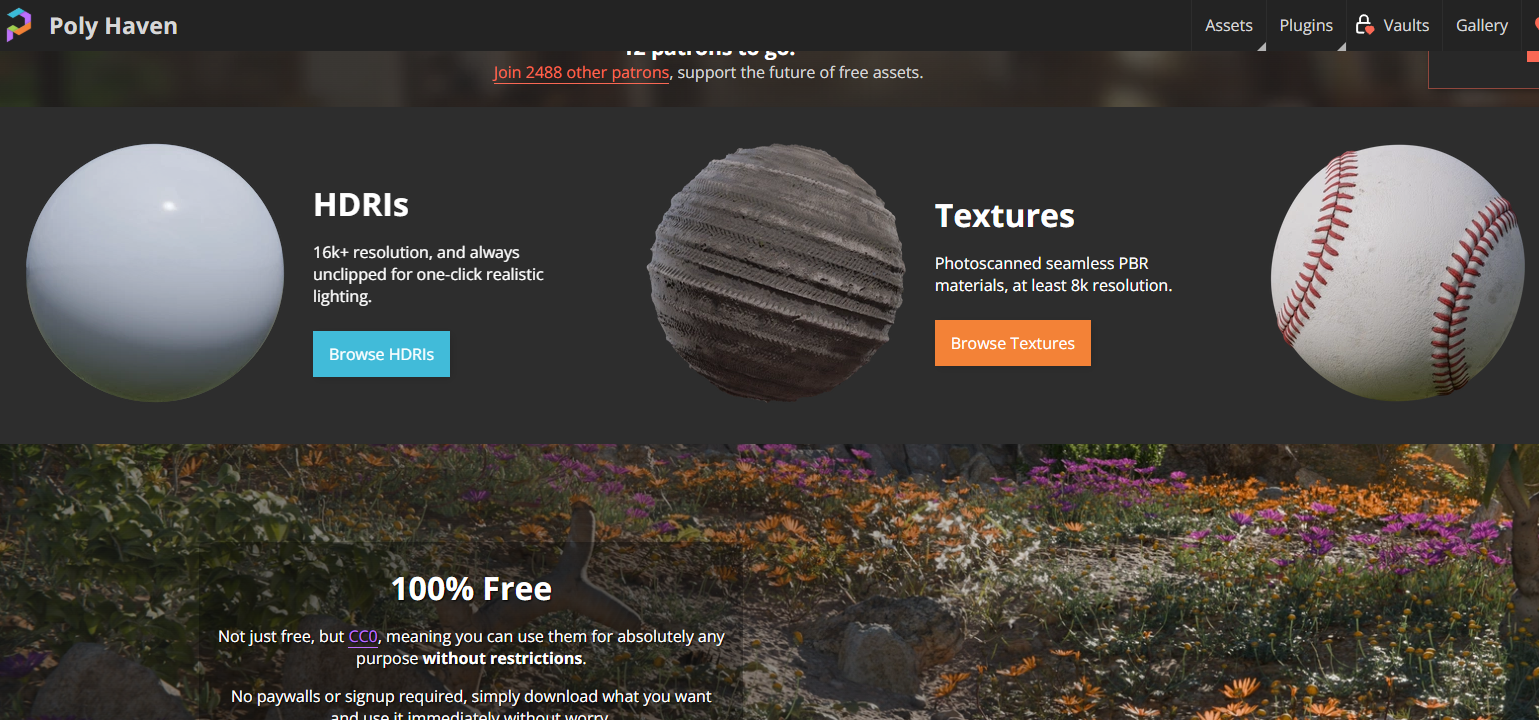Click the red heart icon at navbar edge
Screen dimensions: 1539x720
tap(1536, 25)
